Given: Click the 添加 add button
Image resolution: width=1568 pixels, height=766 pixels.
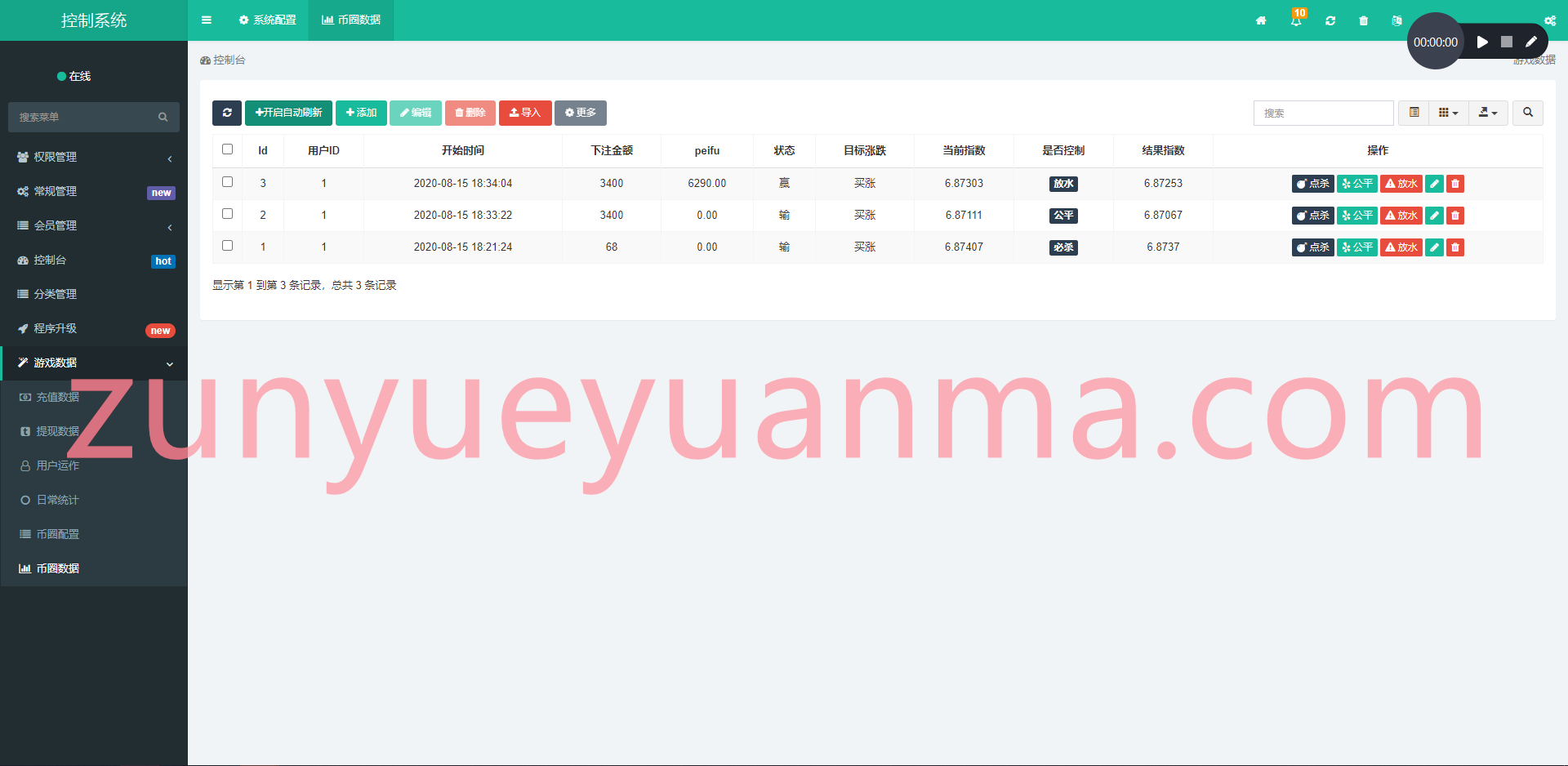Looking at the screenshot, I should 361,113.
